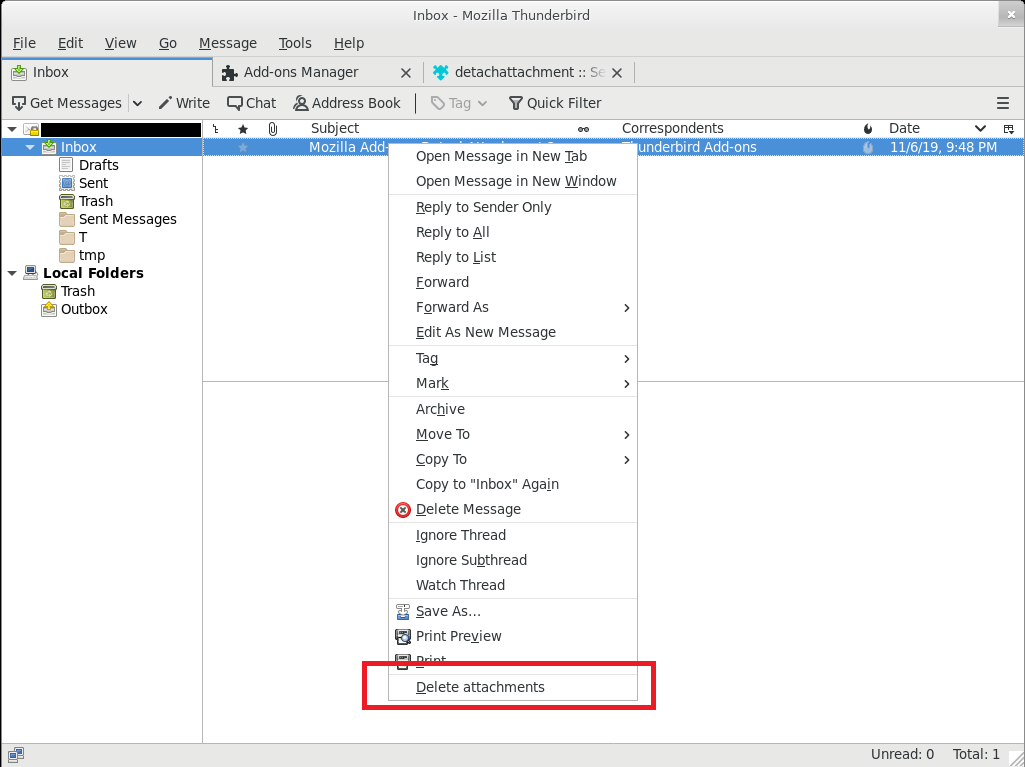Select Watch Thread
The image size is (1025, 767).
click(512, 585)
